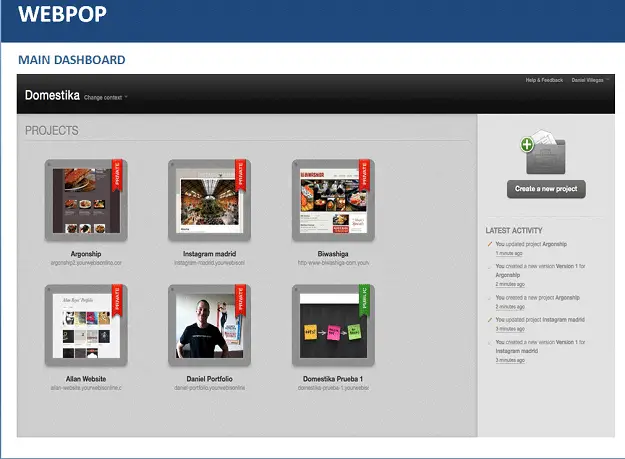Click the WEBPOP logo text
Screen dimensions: 625x459
coord(62,14)
